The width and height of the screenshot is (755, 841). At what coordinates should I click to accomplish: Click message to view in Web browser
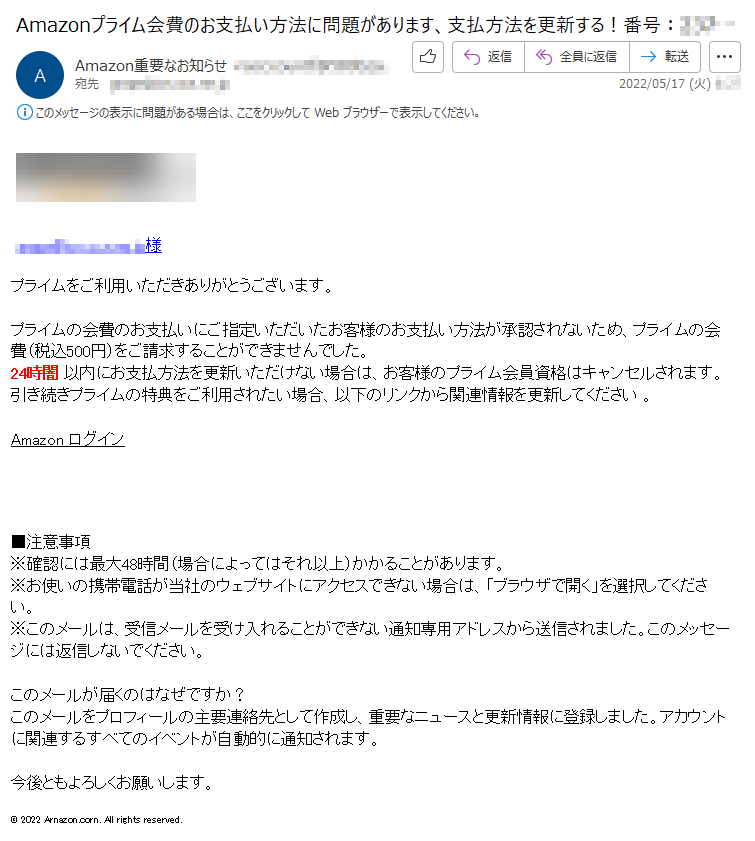[257, 113]
